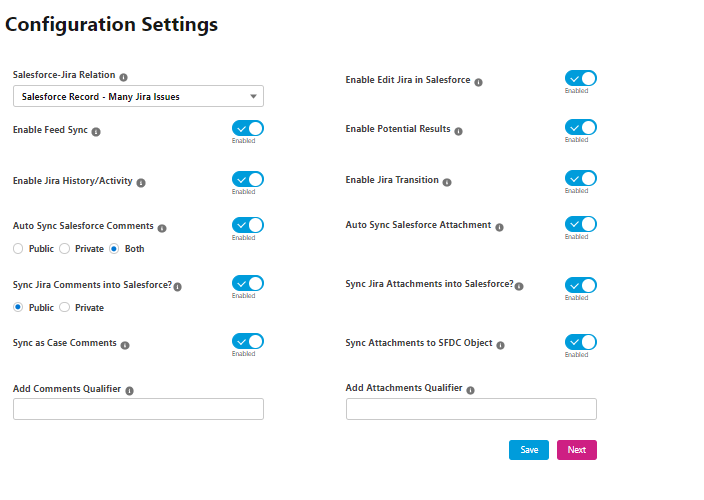704x500 pixels.
Task: Click info icon beside Add Comments Qualifier
Action: tap(130, 391)
